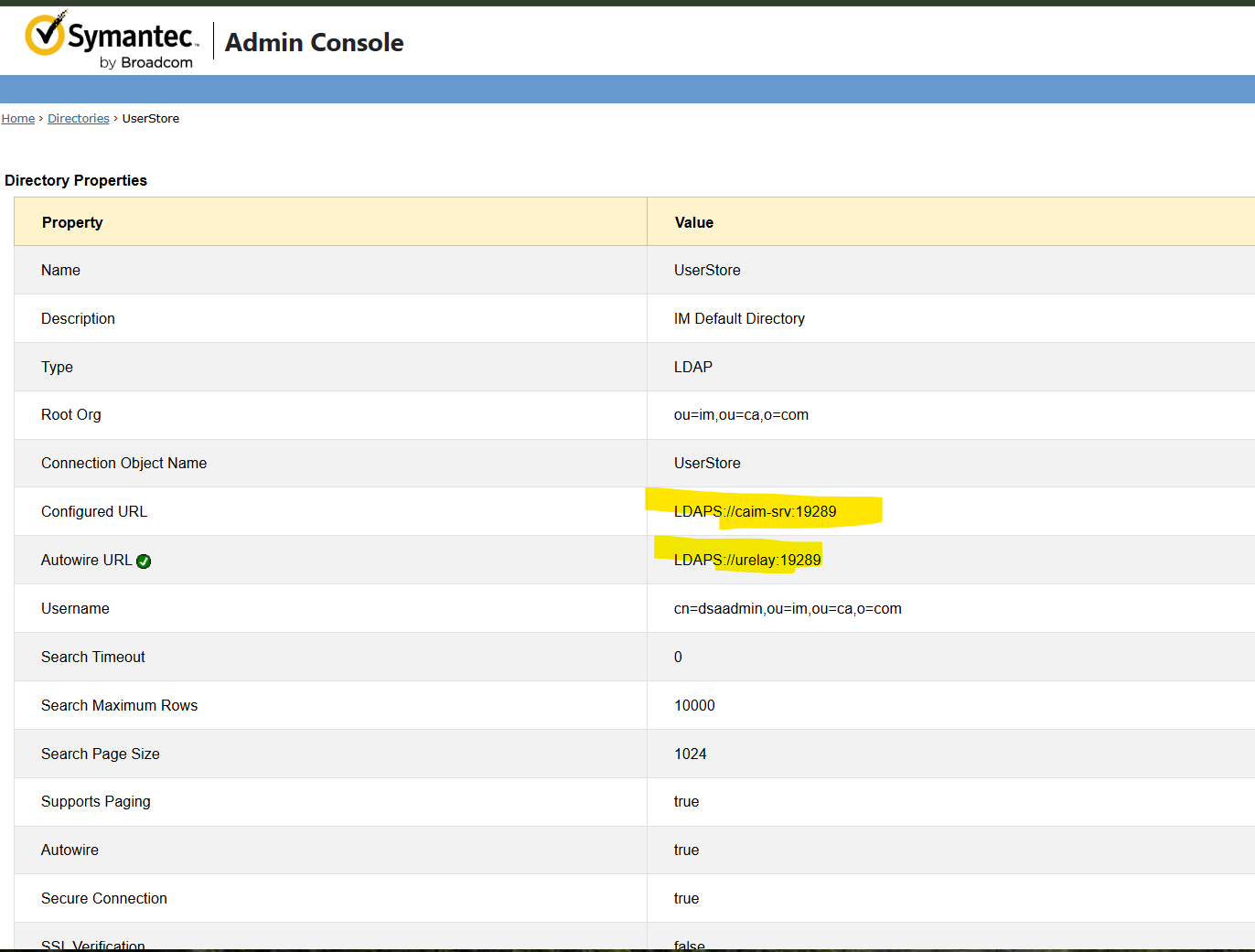The width and height of the screenshot is (1255, 952).
Task: Click the UserStore breadcrumb text
Action: tap(151, 119)
